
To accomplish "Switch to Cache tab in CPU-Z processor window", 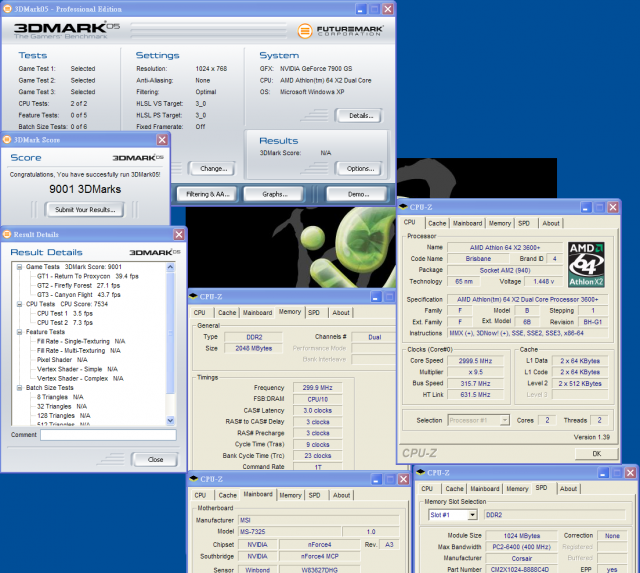I will pyautogui.click(x=437, y=223).
